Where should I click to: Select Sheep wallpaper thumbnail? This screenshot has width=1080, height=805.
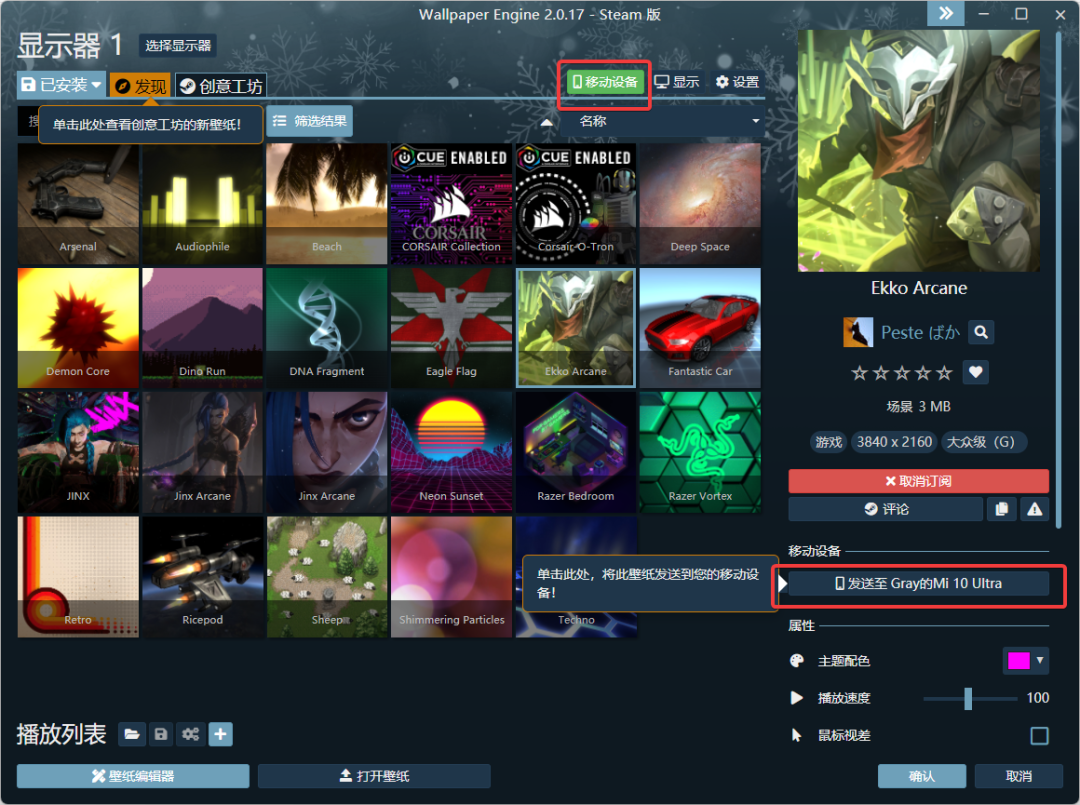click(326, 577)
